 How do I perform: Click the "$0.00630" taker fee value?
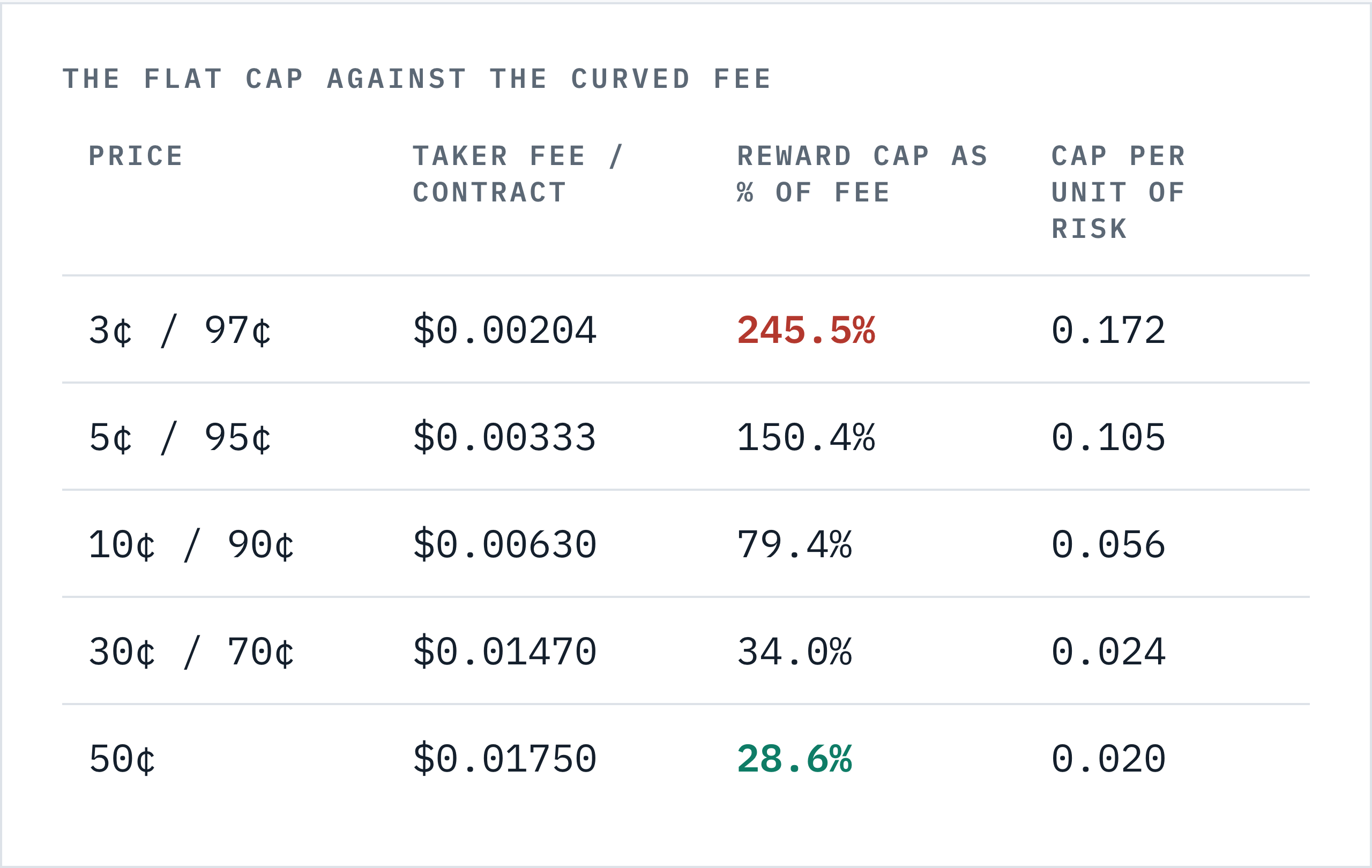(x=505, y=544)
